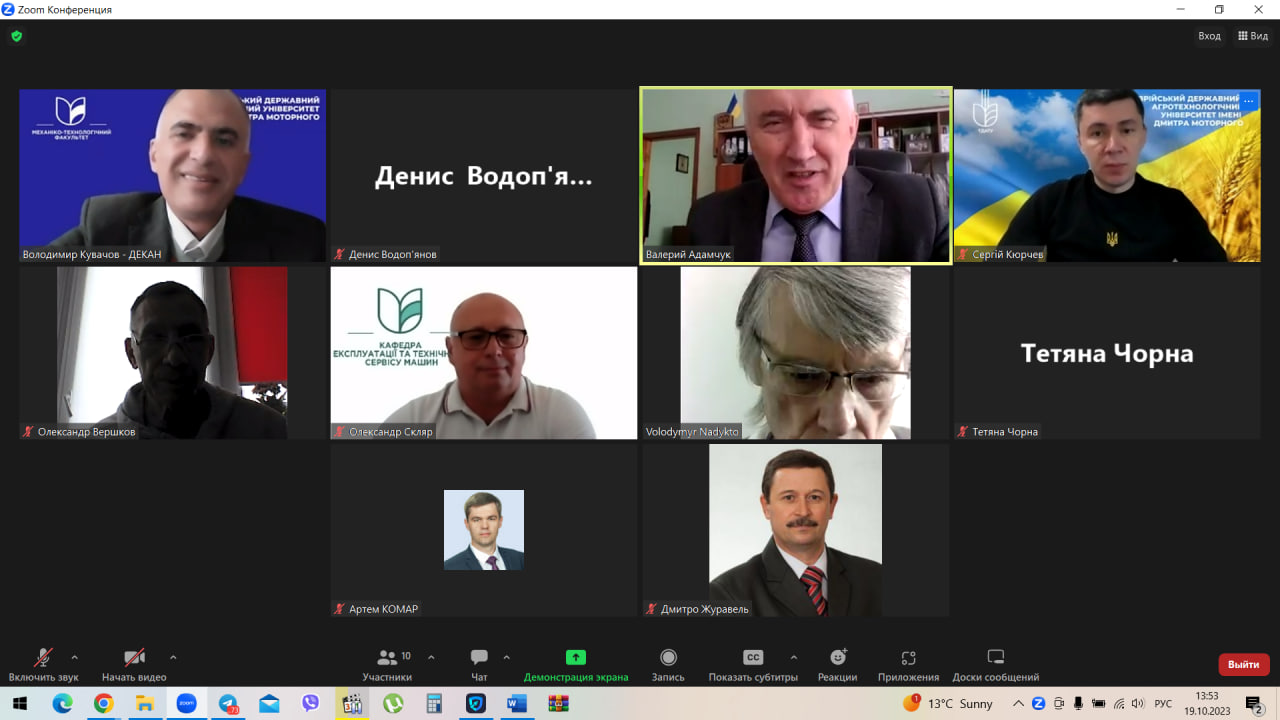Screen dimensions: 1280x720
Task: Click muted mic icon for Олександр Скляр
Action: coord(340,432)
